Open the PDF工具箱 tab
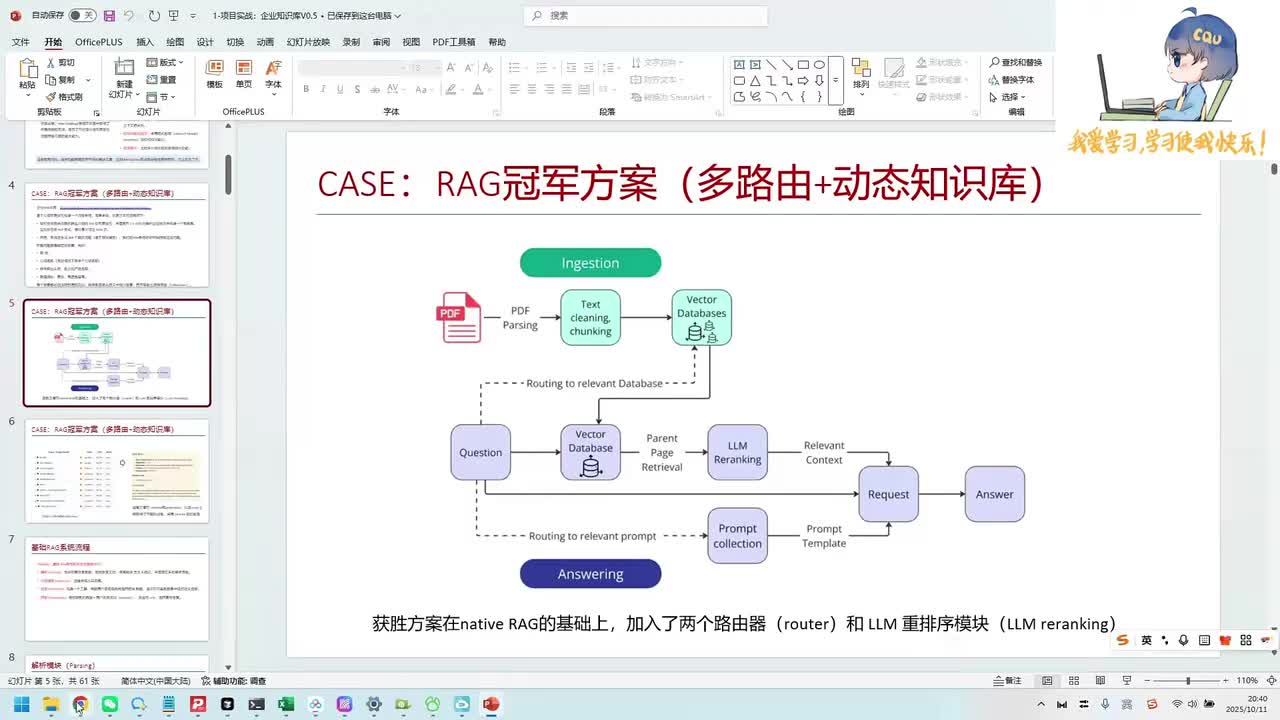The image size is (1280, 720). [454, 42]
